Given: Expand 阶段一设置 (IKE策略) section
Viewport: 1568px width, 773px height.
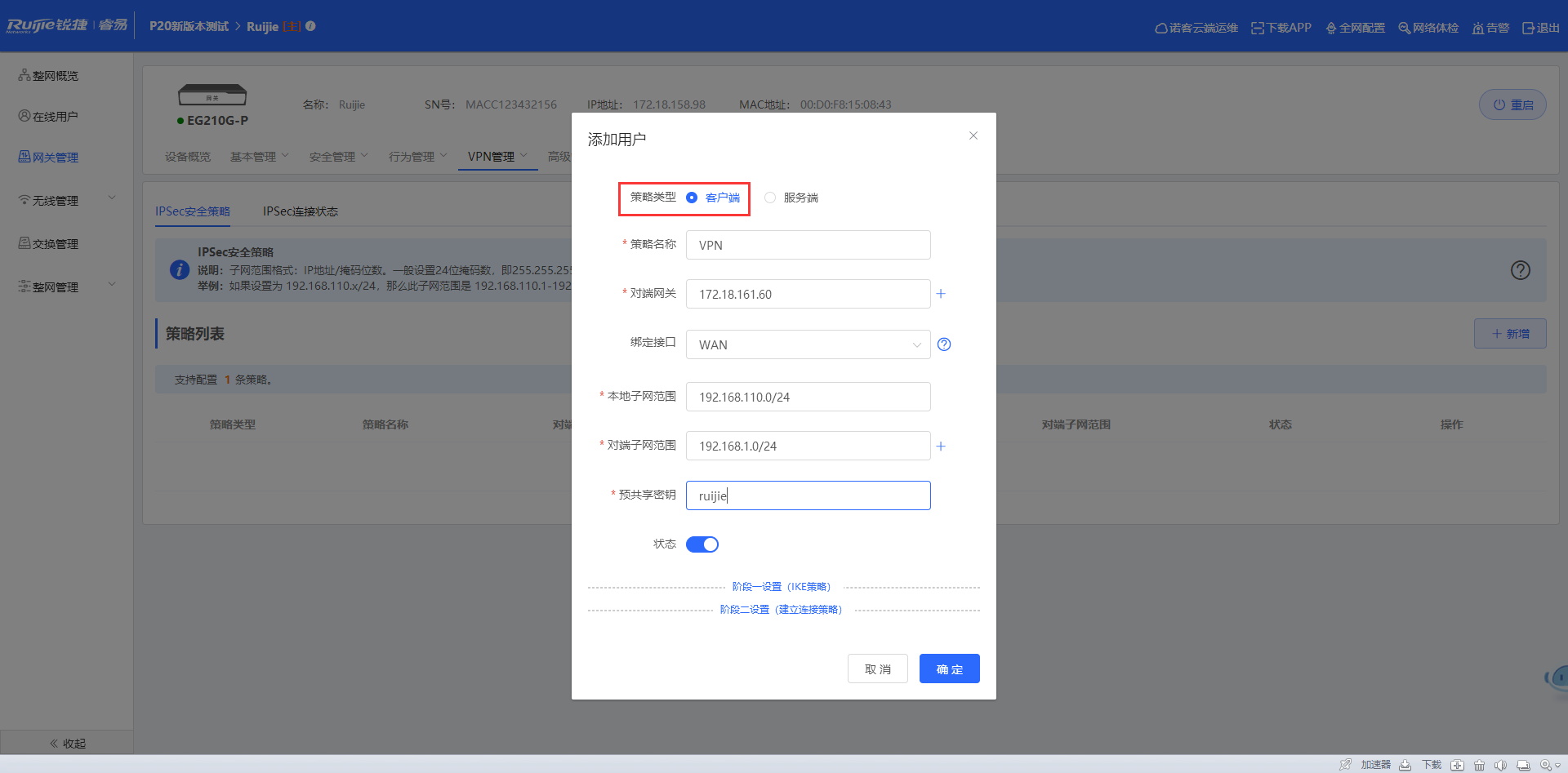Looking at the screenshot, I should tap(781, 587).
